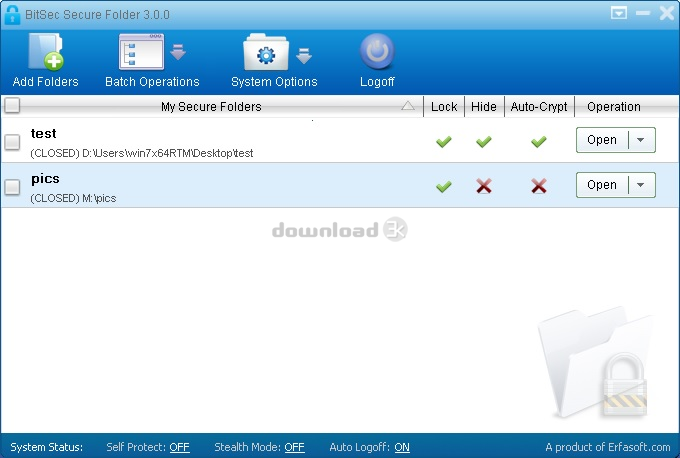Minimize the BitSec Secure Folder window
Screen dimensions: 680x458
(x=643, y=13)
